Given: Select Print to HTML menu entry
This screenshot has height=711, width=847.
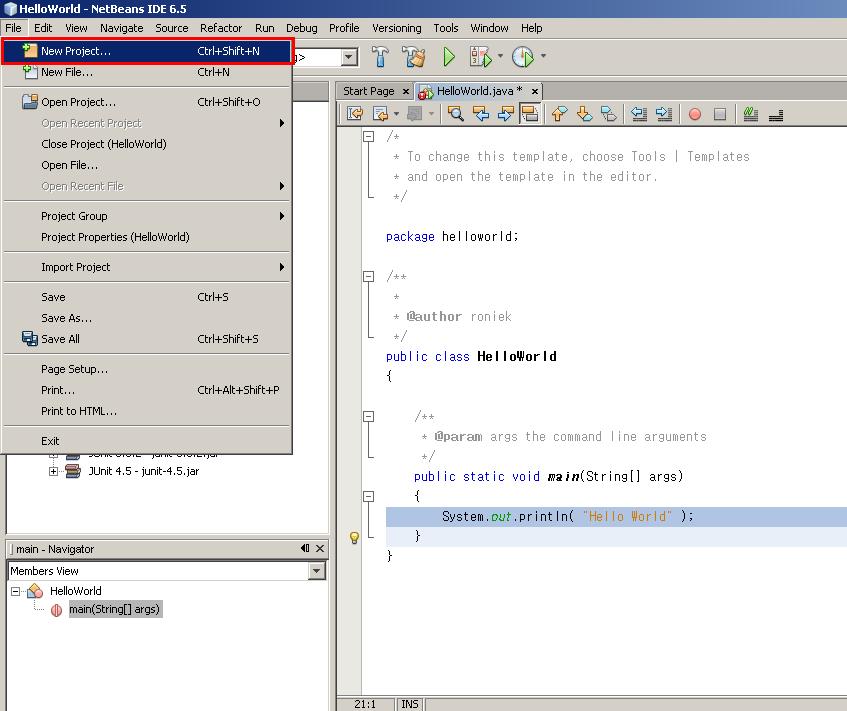Looking at the screenshot, I should click(x=147, y=411).
